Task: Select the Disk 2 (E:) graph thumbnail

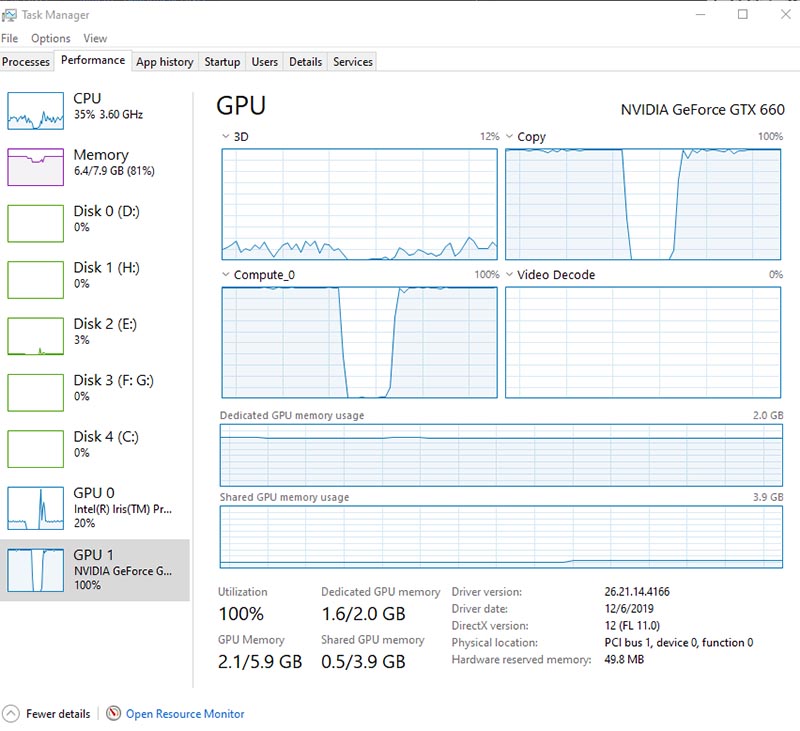Action: (36, 336)
